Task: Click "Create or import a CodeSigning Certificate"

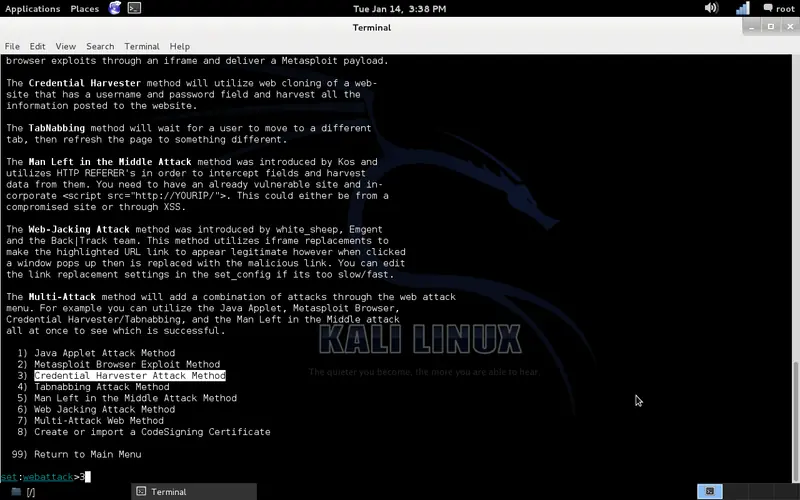Action: tap(153, 432)
